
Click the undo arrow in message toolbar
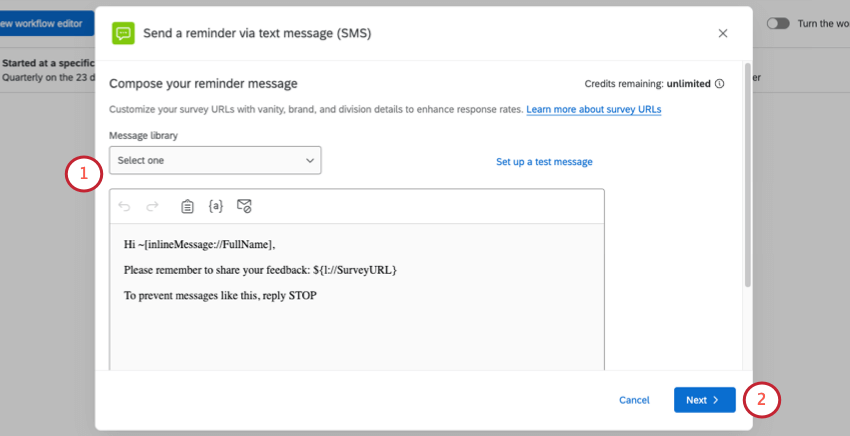coord(124,206)
